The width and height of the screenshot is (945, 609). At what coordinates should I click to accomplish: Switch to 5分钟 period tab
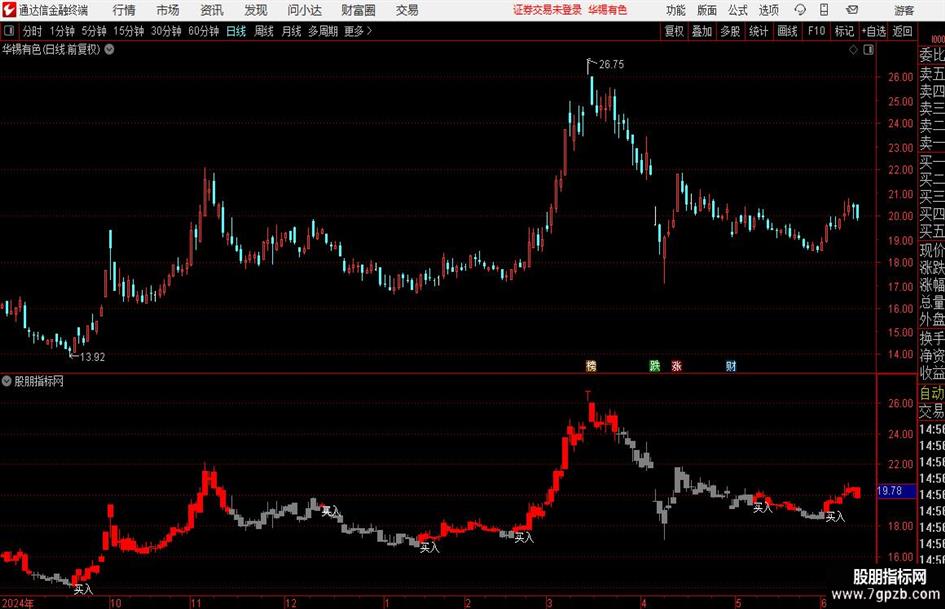click(x=93, y=31)
